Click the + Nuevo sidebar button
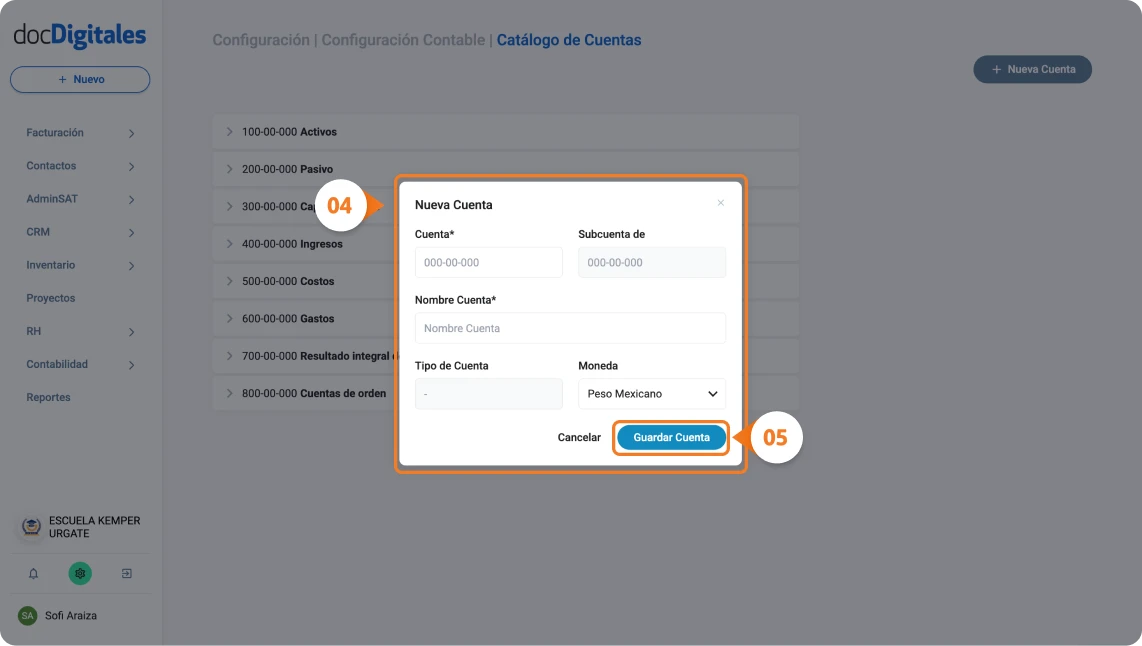Screen dimensions: 1142x646 tap(79, 79)
